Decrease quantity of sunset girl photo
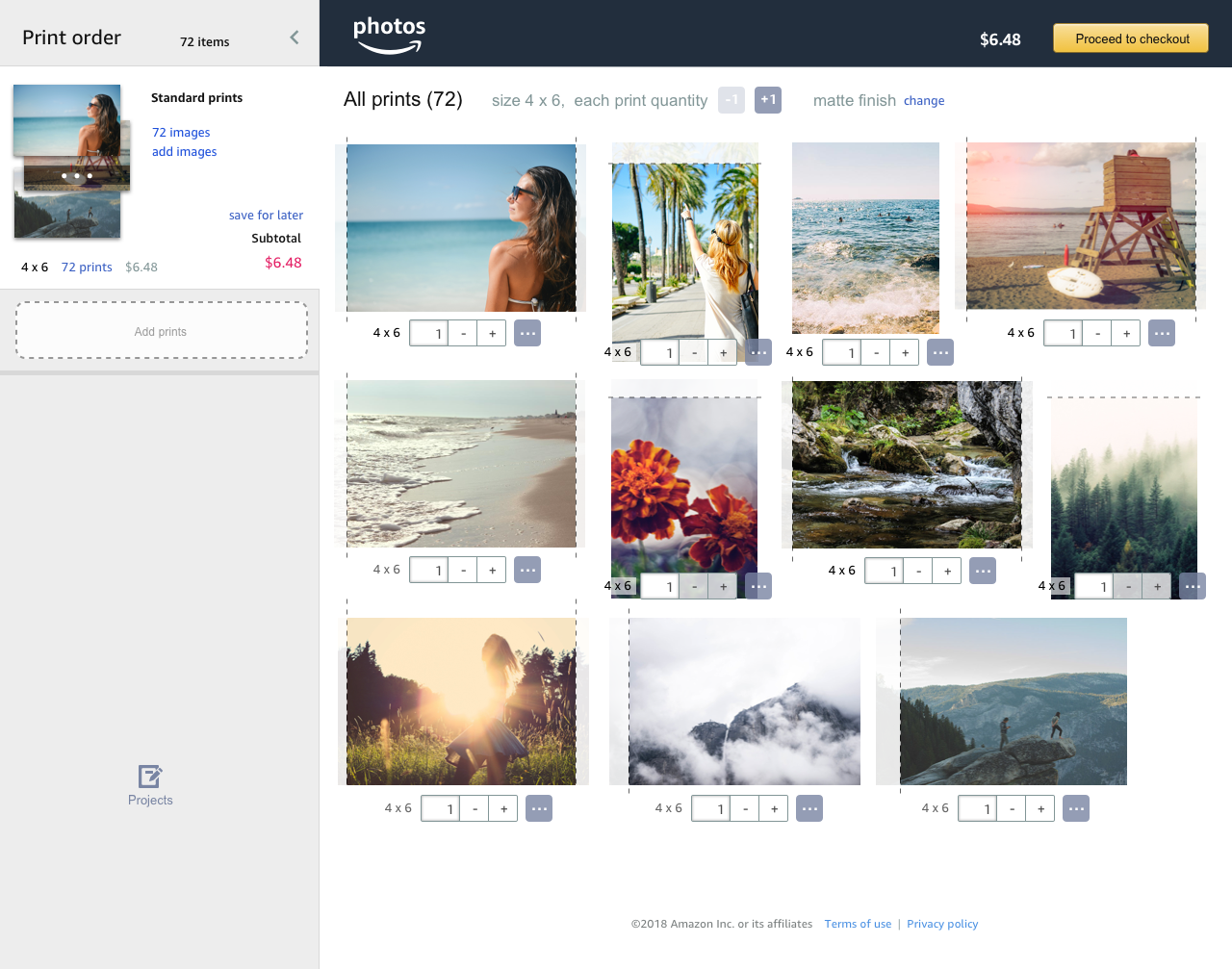Viewport: 1232px width, 969px height. [x=475, y=809]
